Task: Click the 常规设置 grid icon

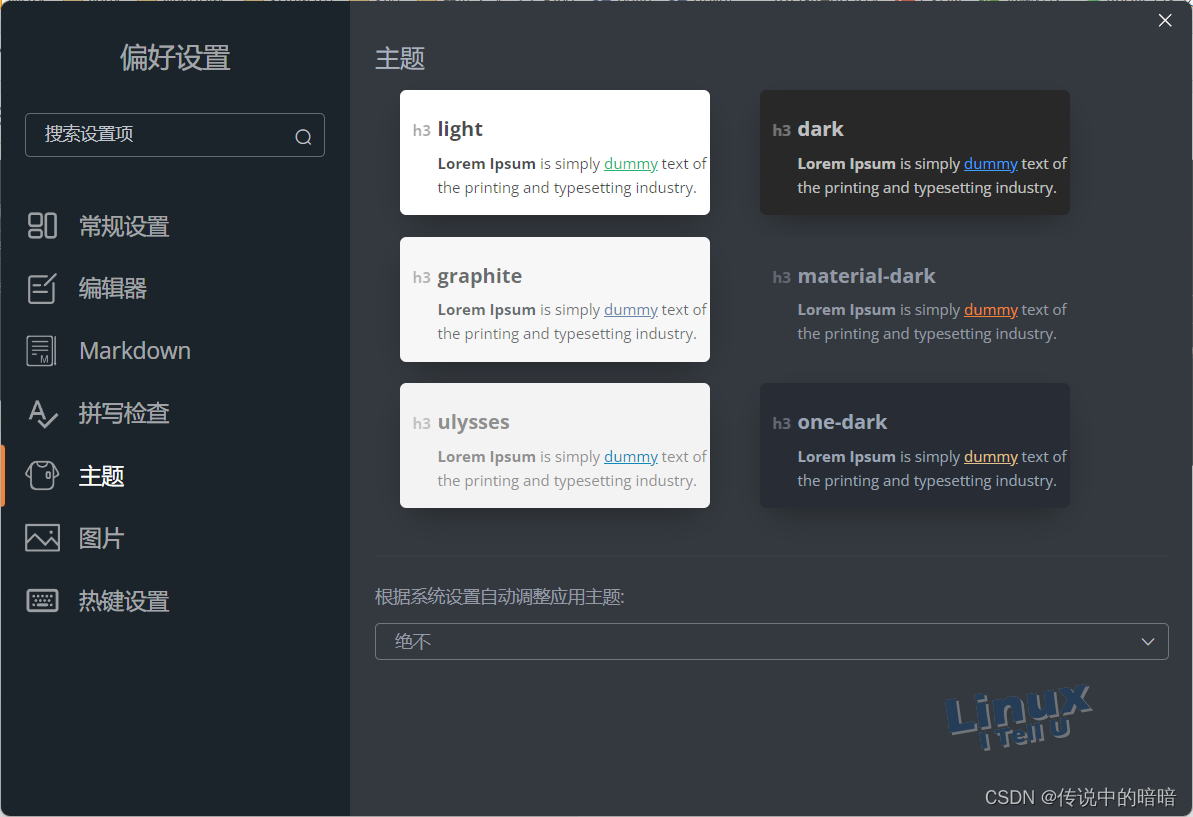Action: pos(42,226)
